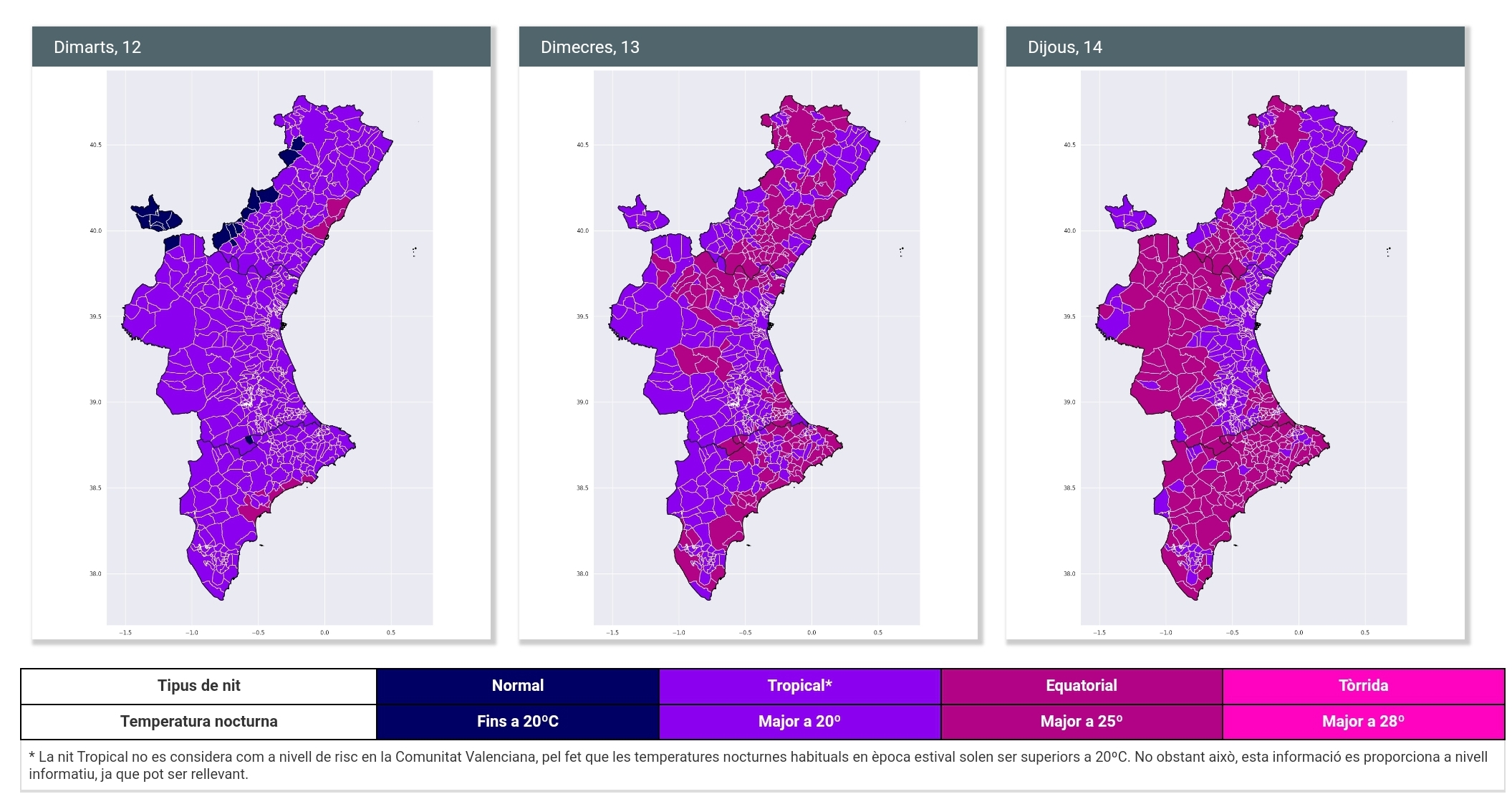Click the Dijous 14 map thumbnail
The image size is (1512, 794).
[1243, 347]
